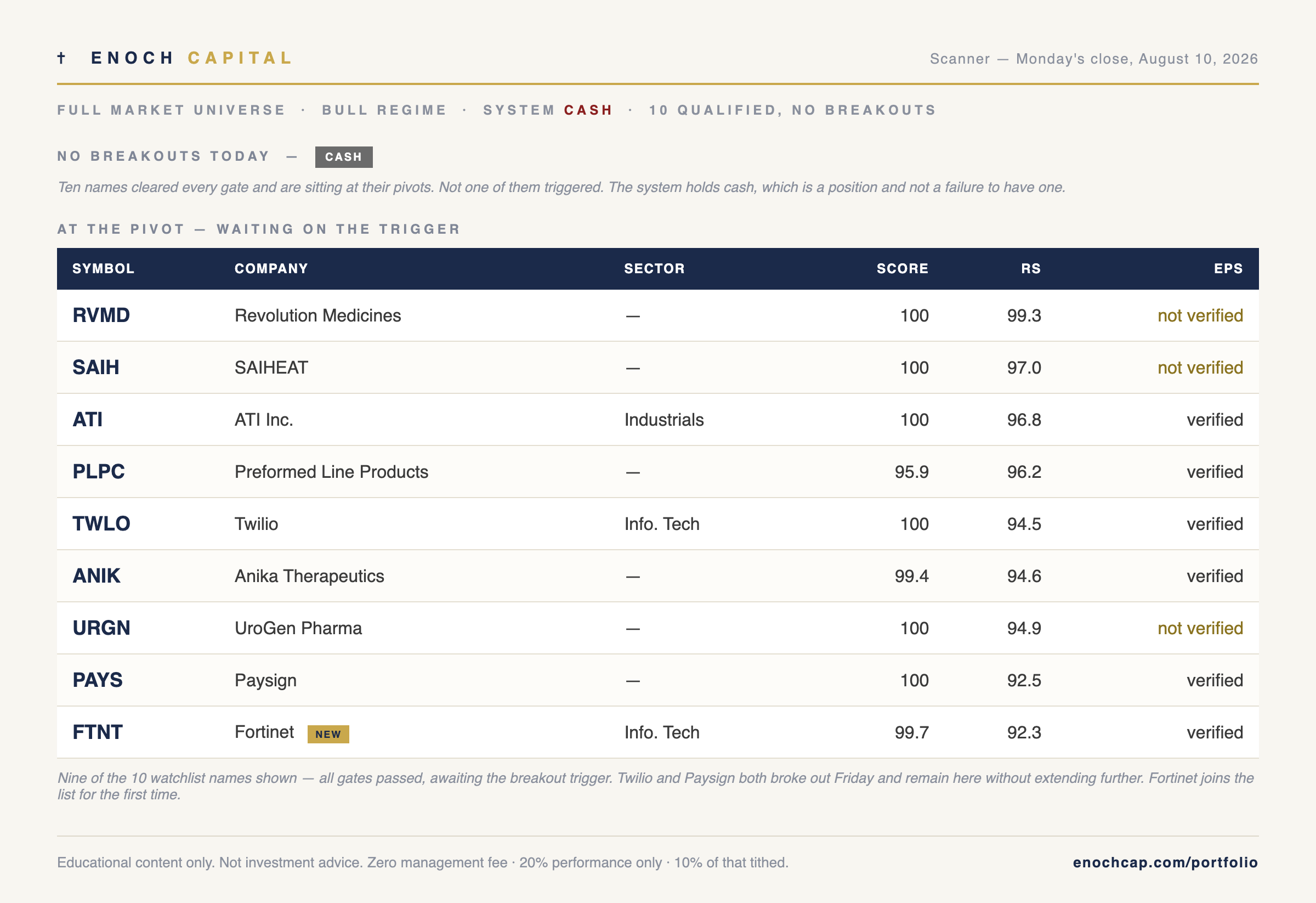Select the RVMD ticker symbol
1316x903 pixels.
[101, 315]
